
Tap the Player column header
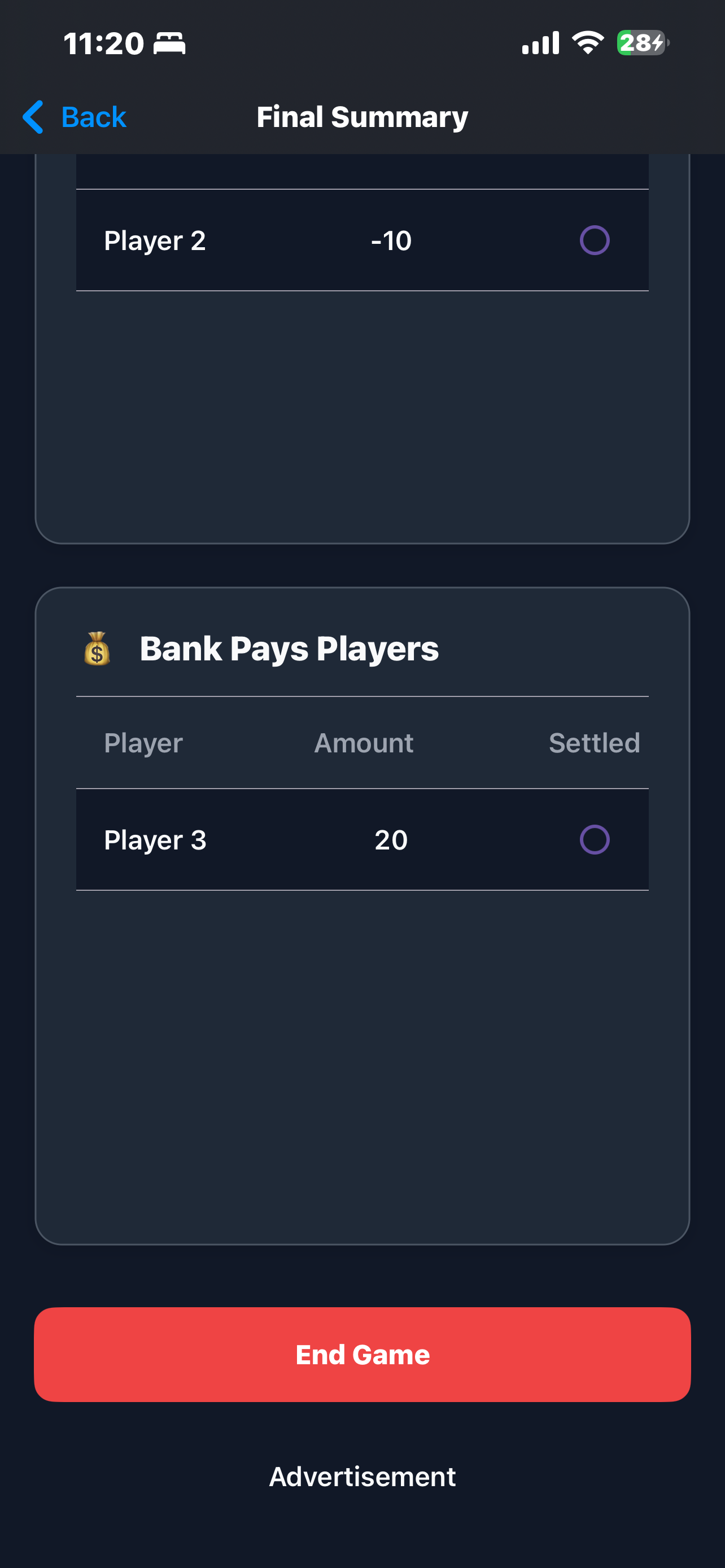[x=143, y=743]
